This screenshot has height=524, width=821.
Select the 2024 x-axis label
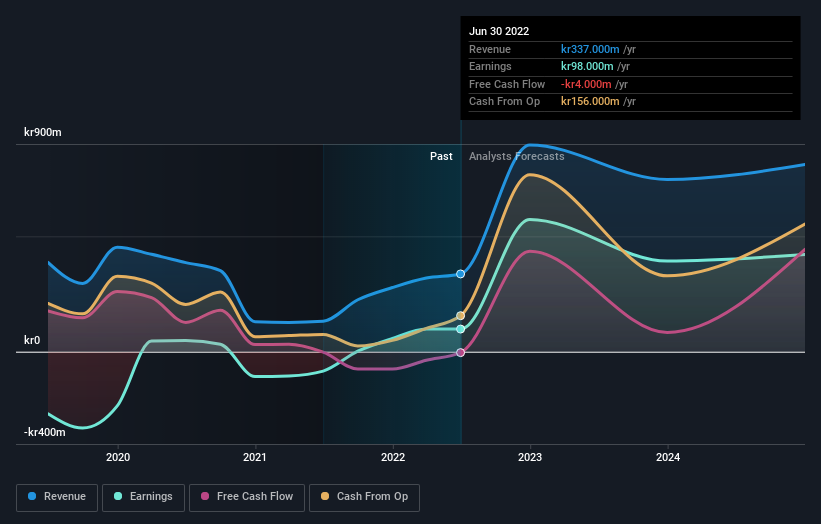click(668, 458)
